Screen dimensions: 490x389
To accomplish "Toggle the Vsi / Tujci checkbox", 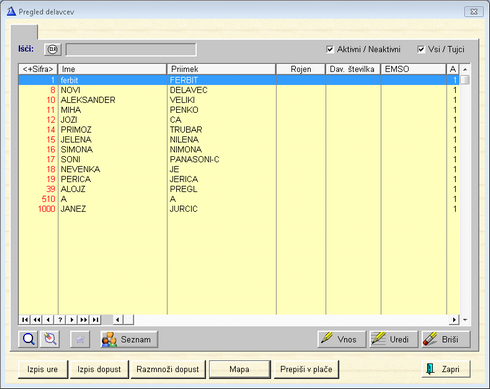I will (x=421, y=49).
